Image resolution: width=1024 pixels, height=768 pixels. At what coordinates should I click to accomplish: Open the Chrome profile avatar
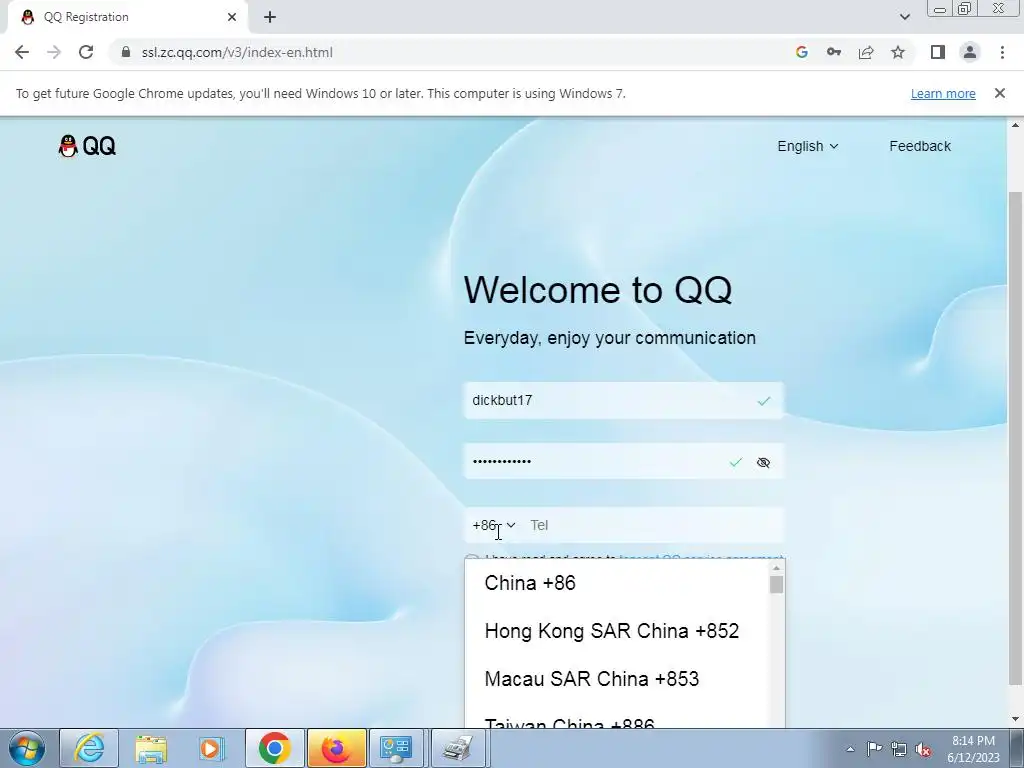point(970,52)
